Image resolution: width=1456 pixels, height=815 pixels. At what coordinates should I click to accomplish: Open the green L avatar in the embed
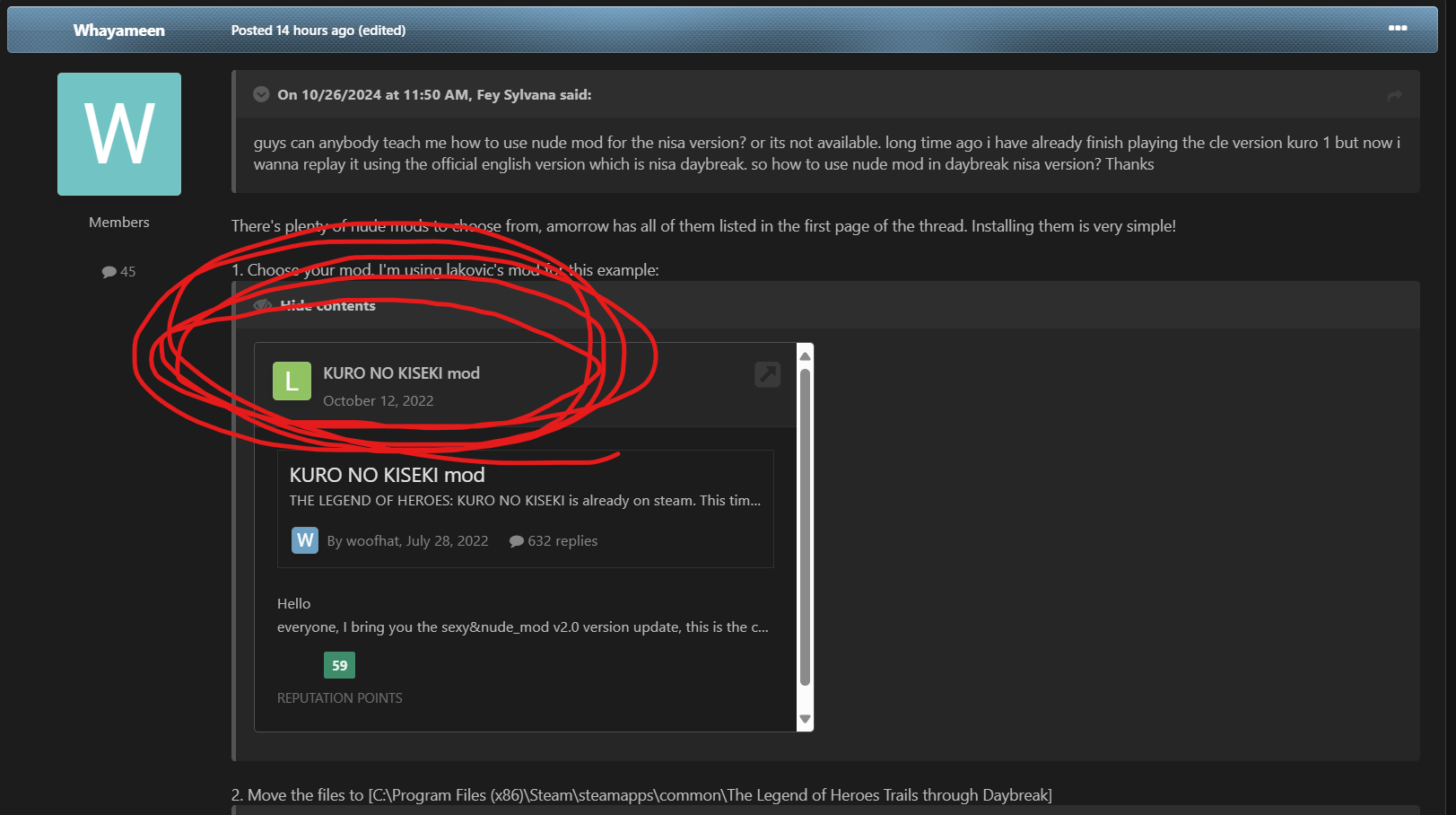[x=292, y=381]
